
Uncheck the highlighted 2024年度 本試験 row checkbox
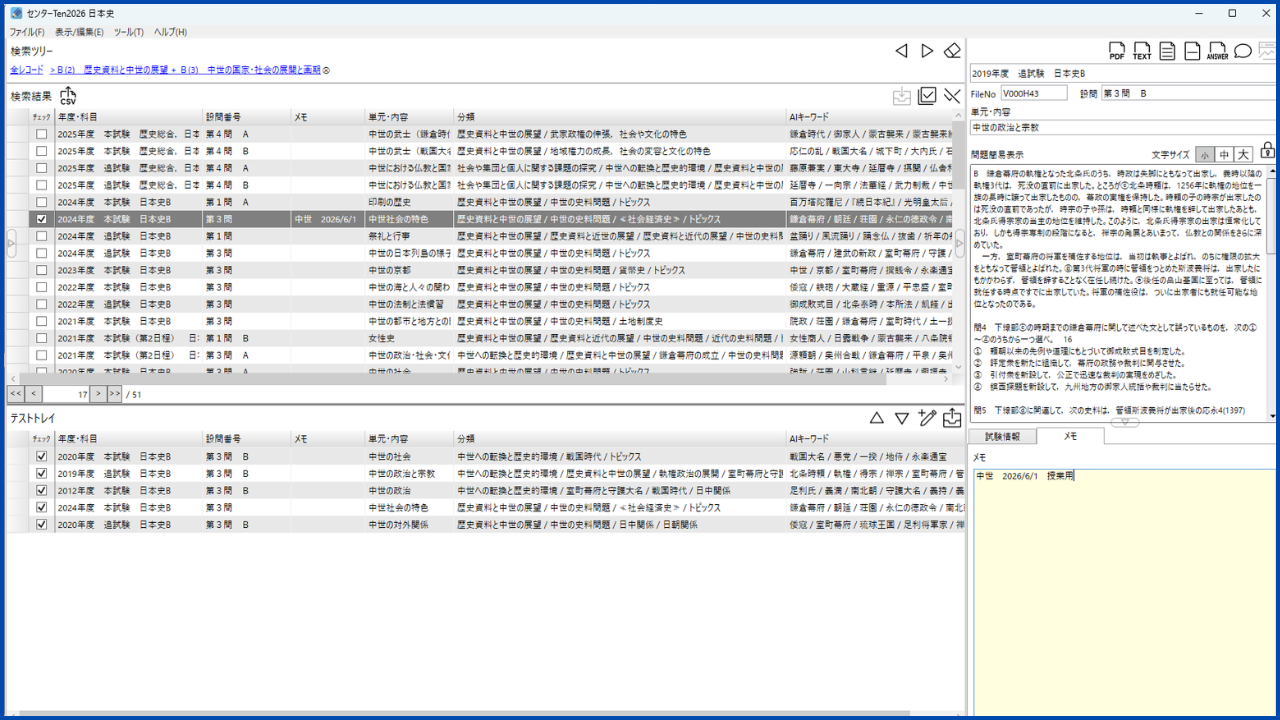click(x=41, y=219)
